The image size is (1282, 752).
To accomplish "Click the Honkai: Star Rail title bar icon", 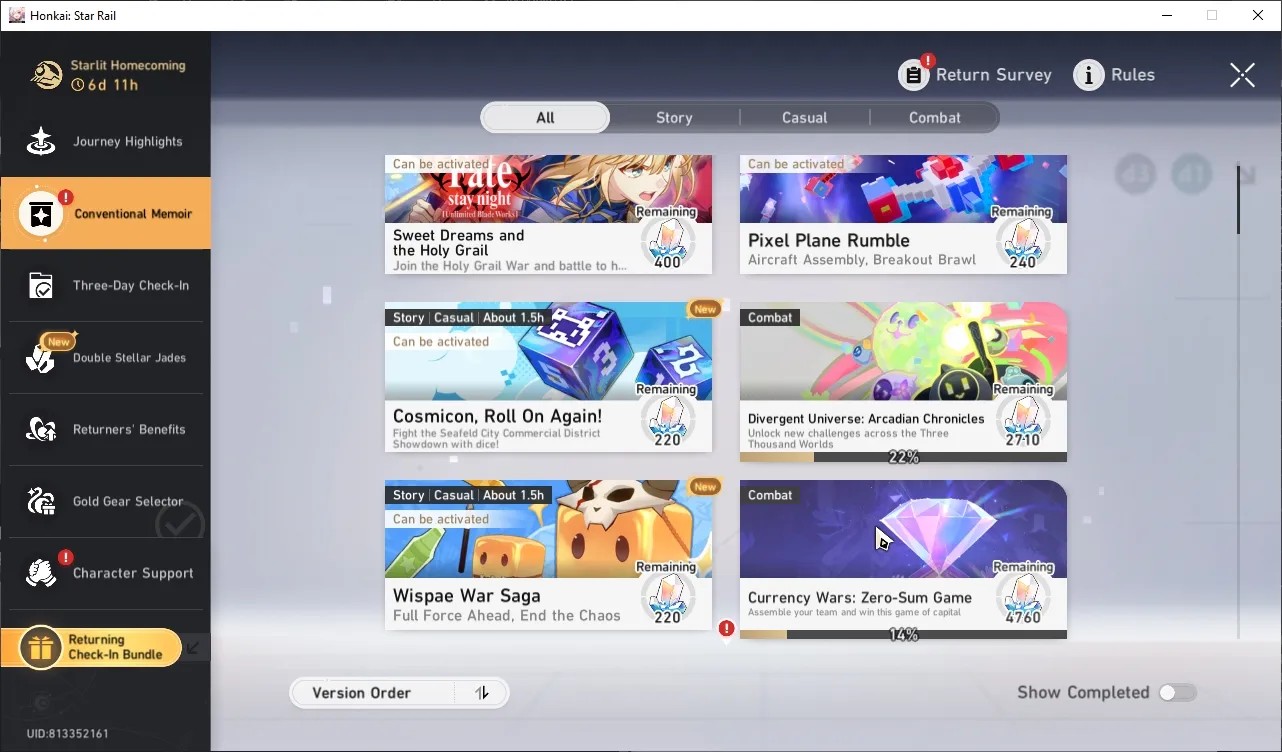I will pos(16,15).
